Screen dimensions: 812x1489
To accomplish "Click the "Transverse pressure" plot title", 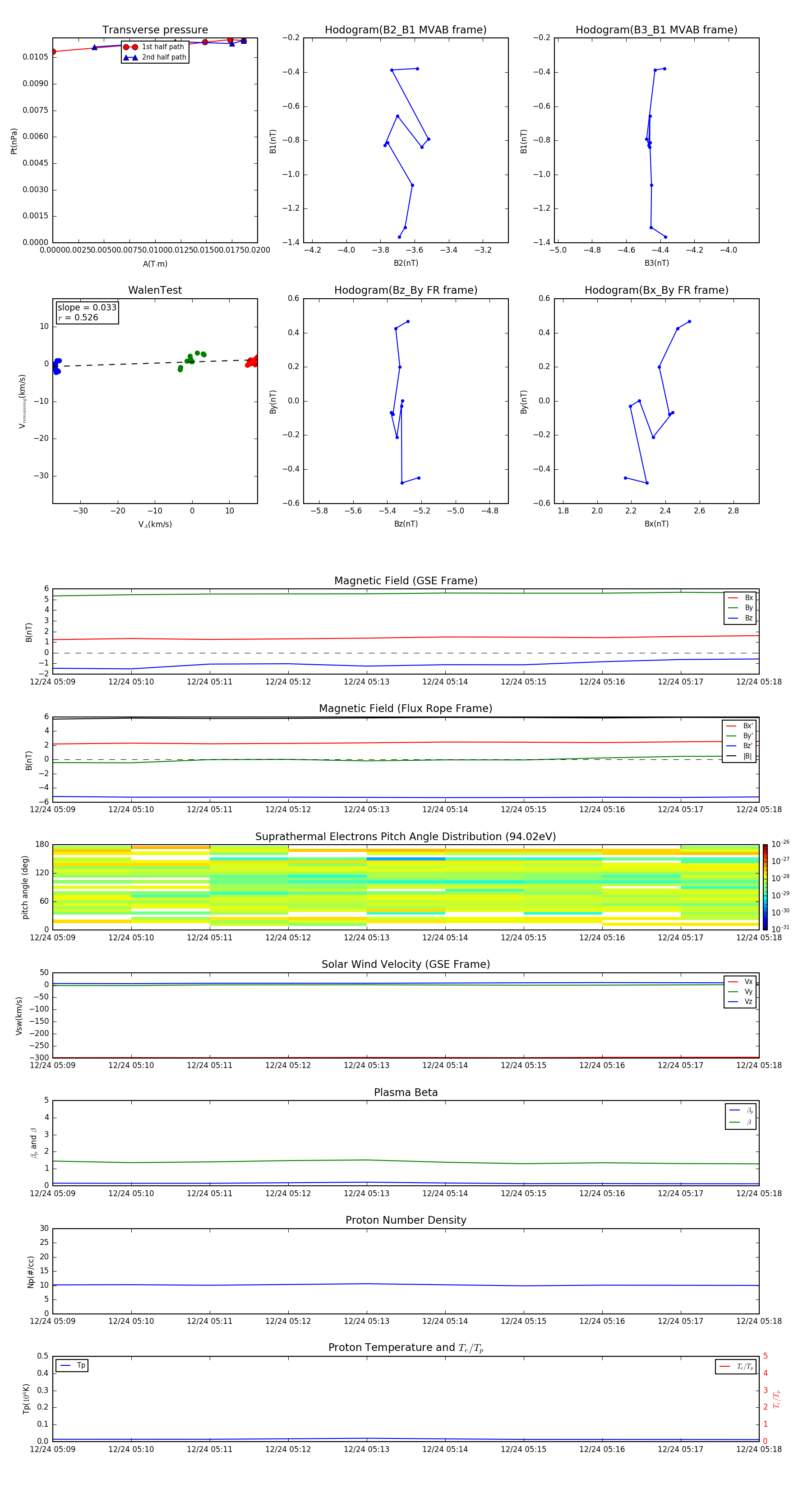I will pyautogui.click(x=155, y=30).
